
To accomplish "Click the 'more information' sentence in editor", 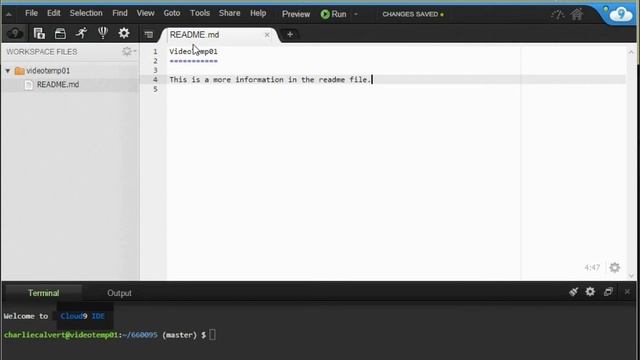I will (270, 80).
